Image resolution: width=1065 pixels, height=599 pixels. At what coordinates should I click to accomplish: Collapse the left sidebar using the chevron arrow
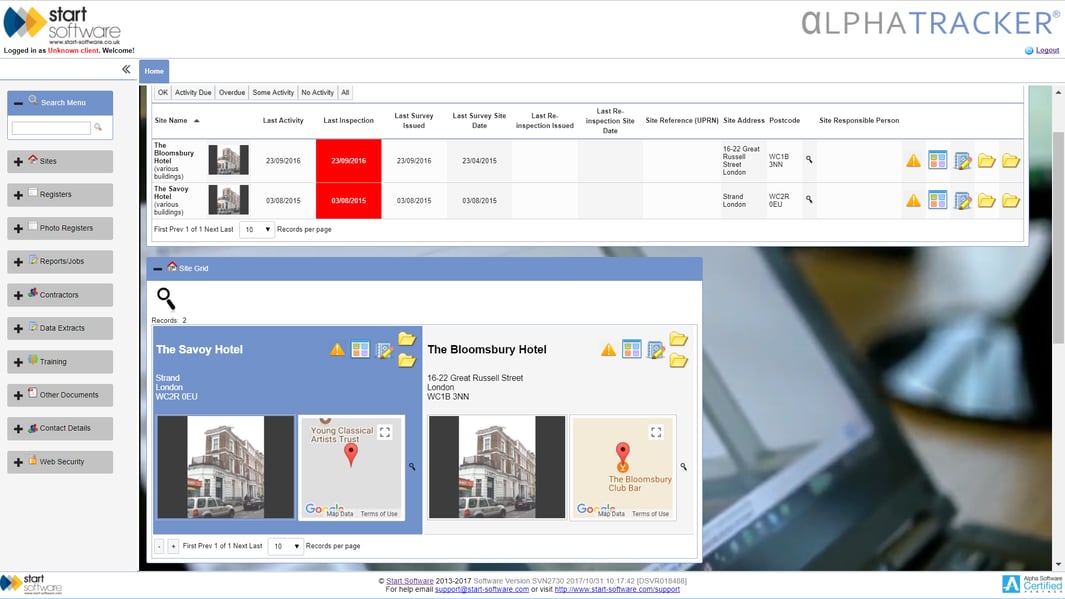click(124, 70)
